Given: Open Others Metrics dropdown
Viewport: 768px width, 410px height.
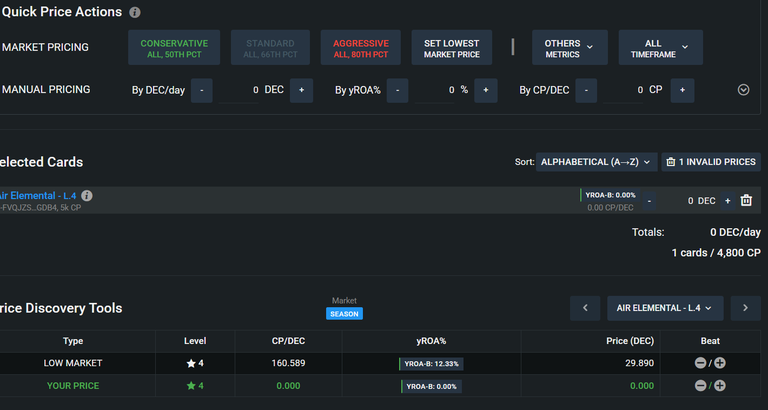Looking at the screenshot, I should coord(570,48).
